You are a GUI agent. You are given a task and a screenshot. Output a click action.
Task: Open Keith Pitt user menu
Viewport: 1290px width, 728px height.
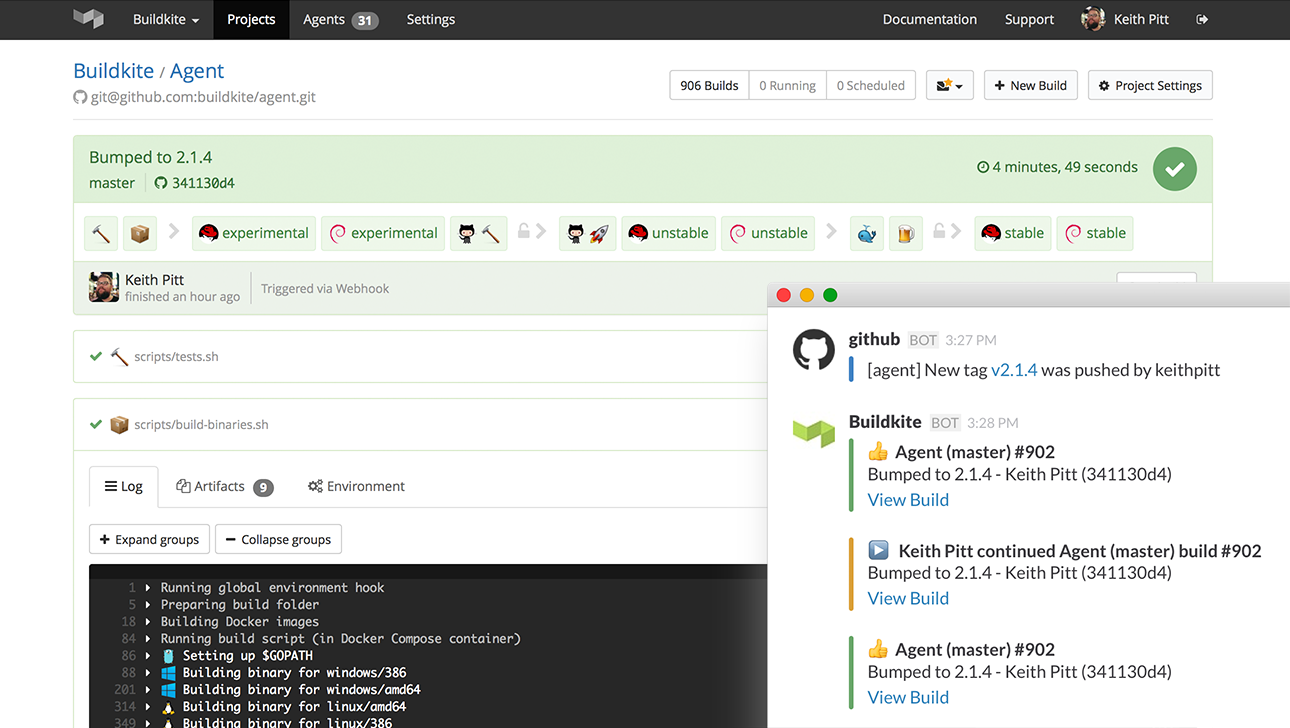click(1125, 19)
